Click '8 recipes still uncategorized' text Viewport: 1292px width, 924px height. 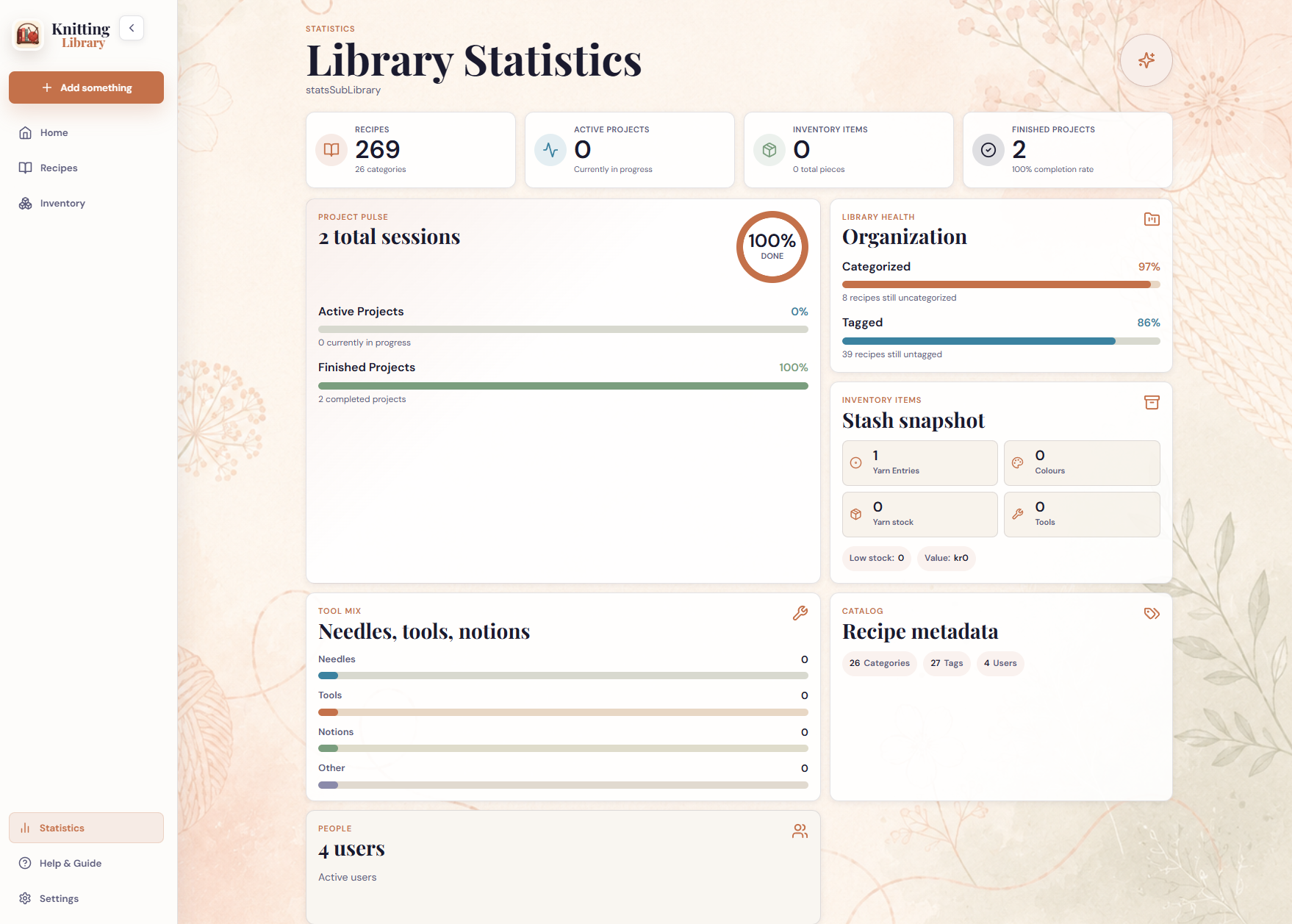pos(899,298)
